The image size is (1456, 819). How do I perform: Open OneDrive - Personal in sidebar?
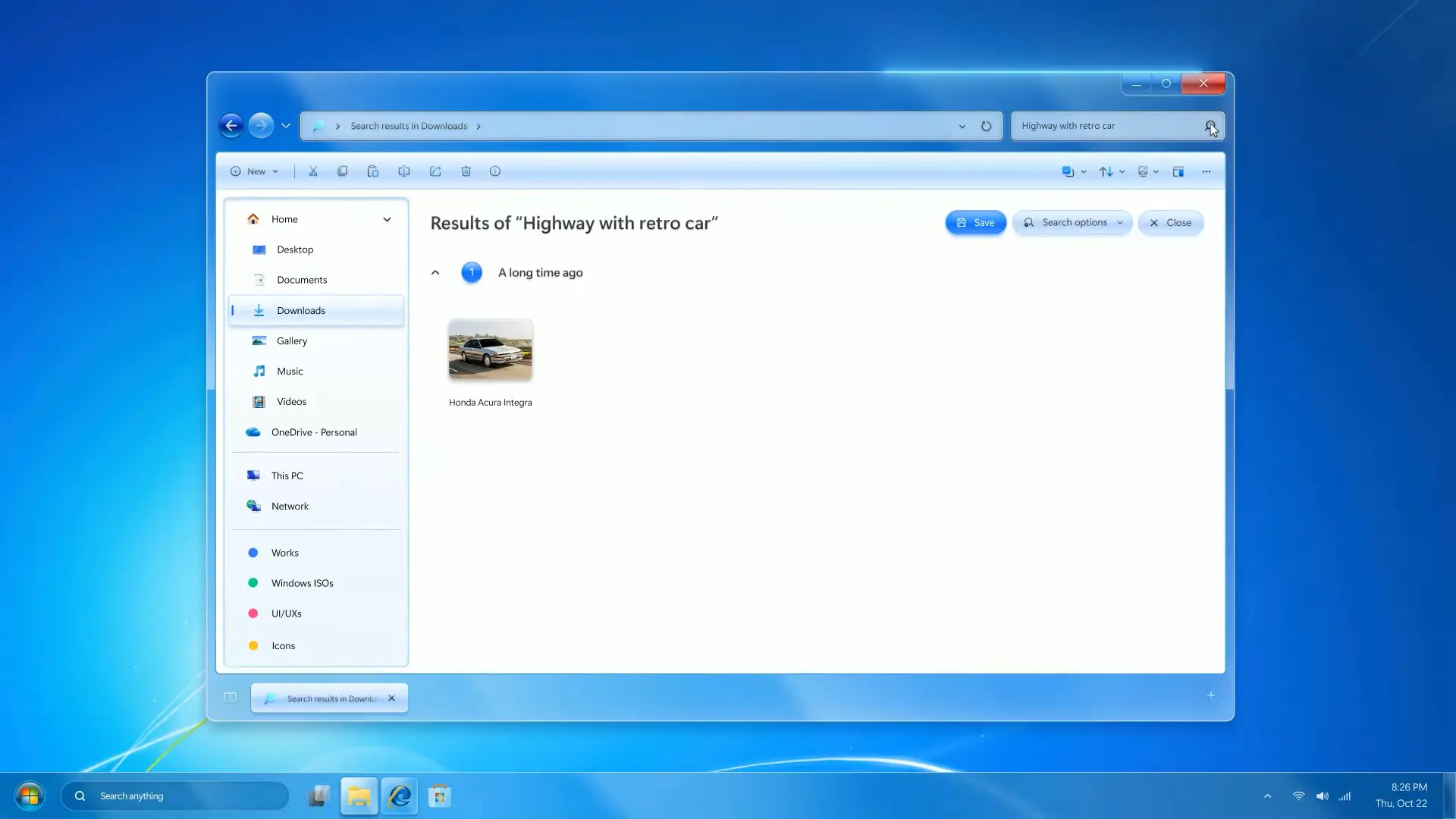[x=316, y=432]
